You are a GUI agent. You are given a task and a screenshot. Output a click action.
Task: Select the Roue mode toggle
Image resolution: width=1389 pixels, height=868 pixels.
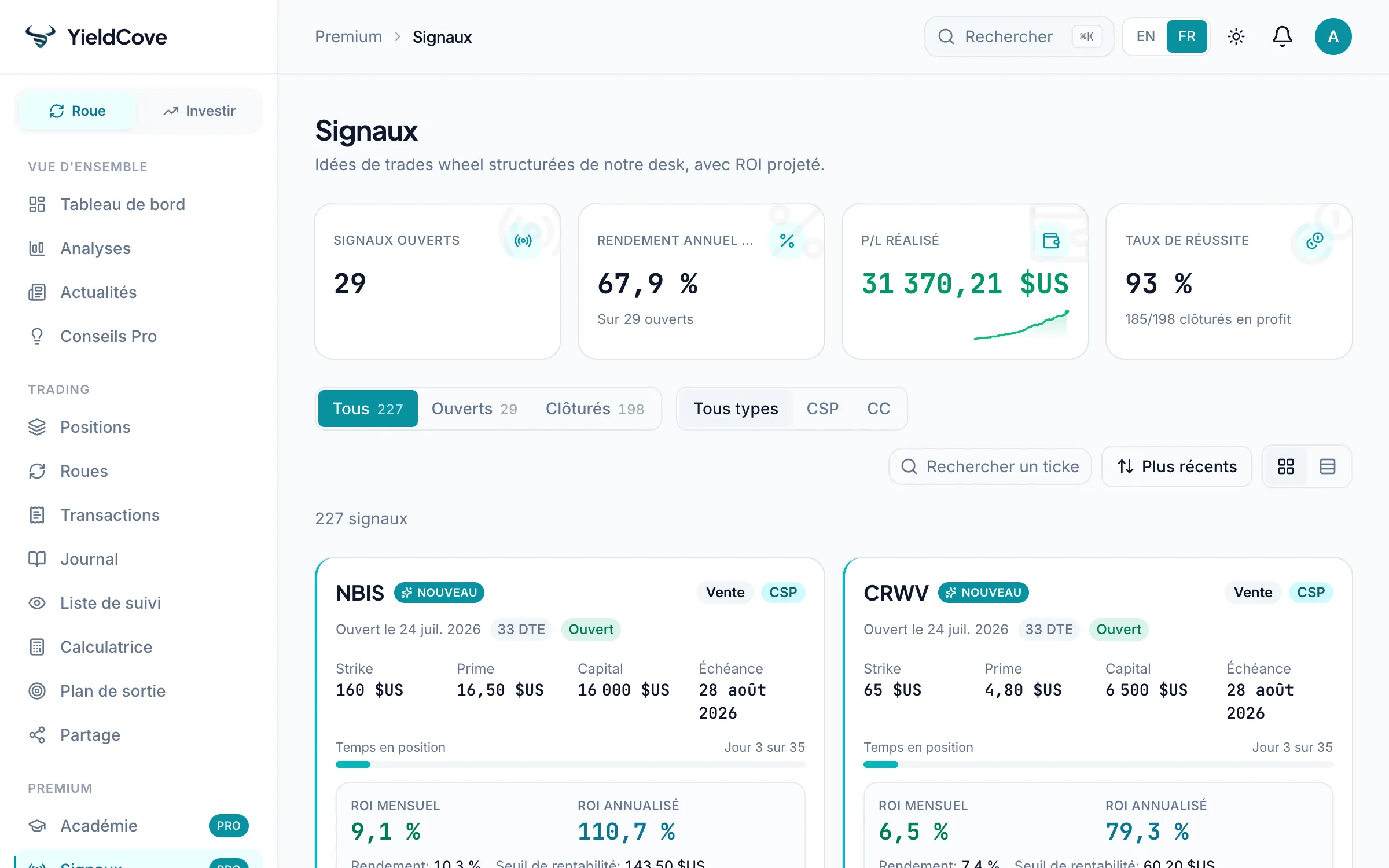(78, 111)
